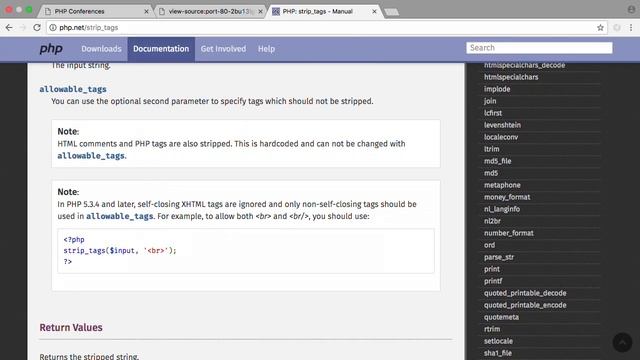Open the levenshtein sidebar link
The height and width of the screenshot is (360, 640).
[x=502, y=125]
